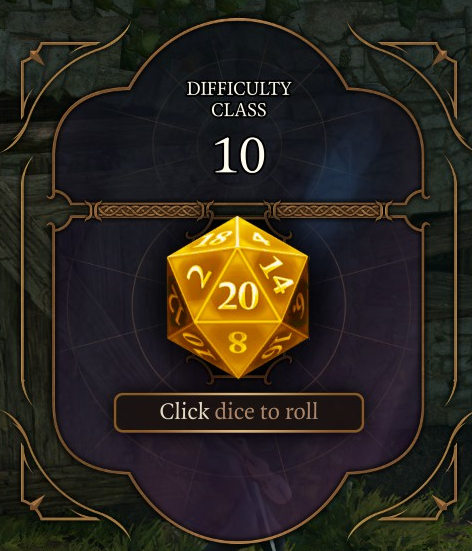
Task: Select the 'Click dice to roll' banner
Action: click(x=239, y=412)
